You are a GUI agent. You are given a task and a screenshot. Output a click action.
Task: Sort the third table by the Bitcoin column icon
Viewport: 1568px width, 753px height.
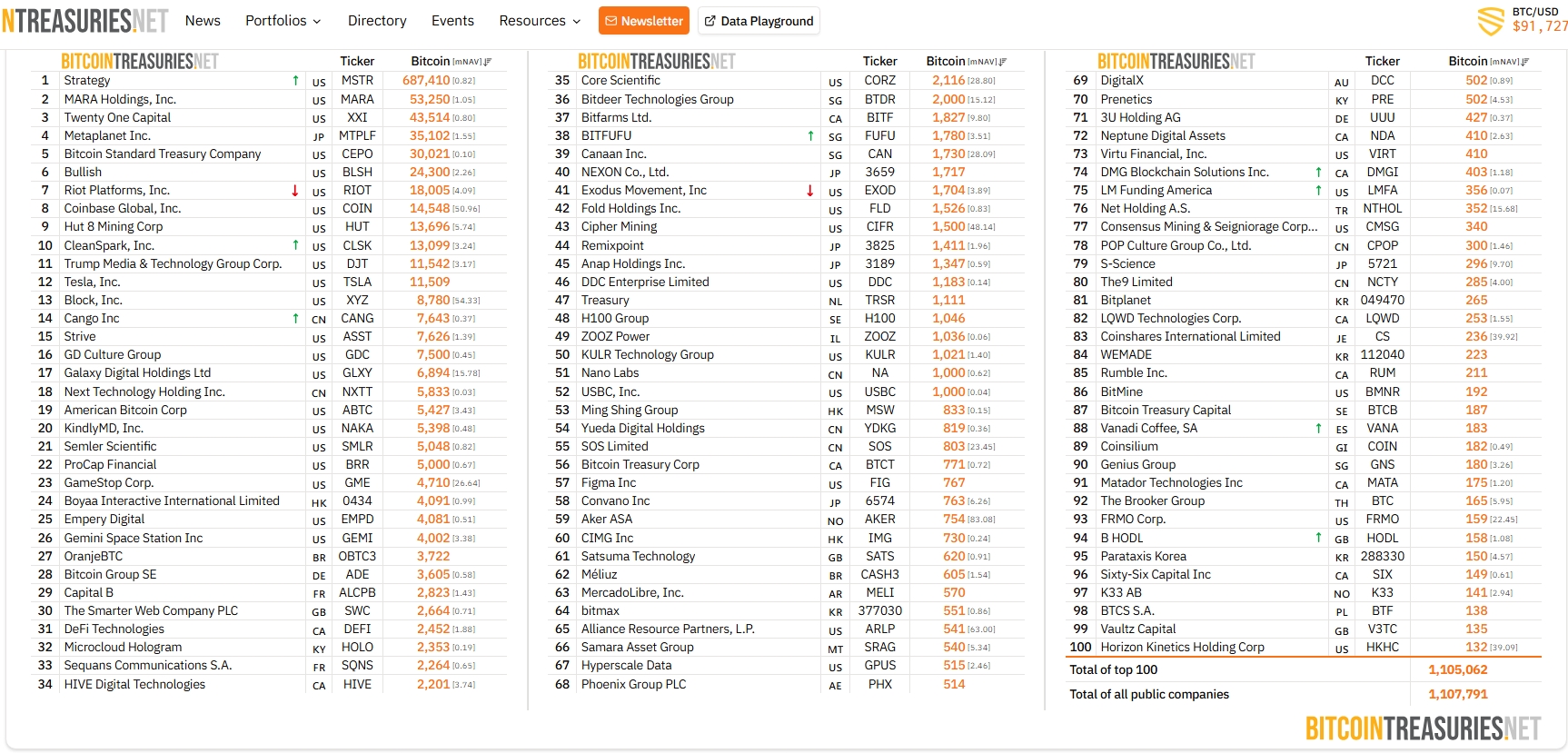(1525, 62)
